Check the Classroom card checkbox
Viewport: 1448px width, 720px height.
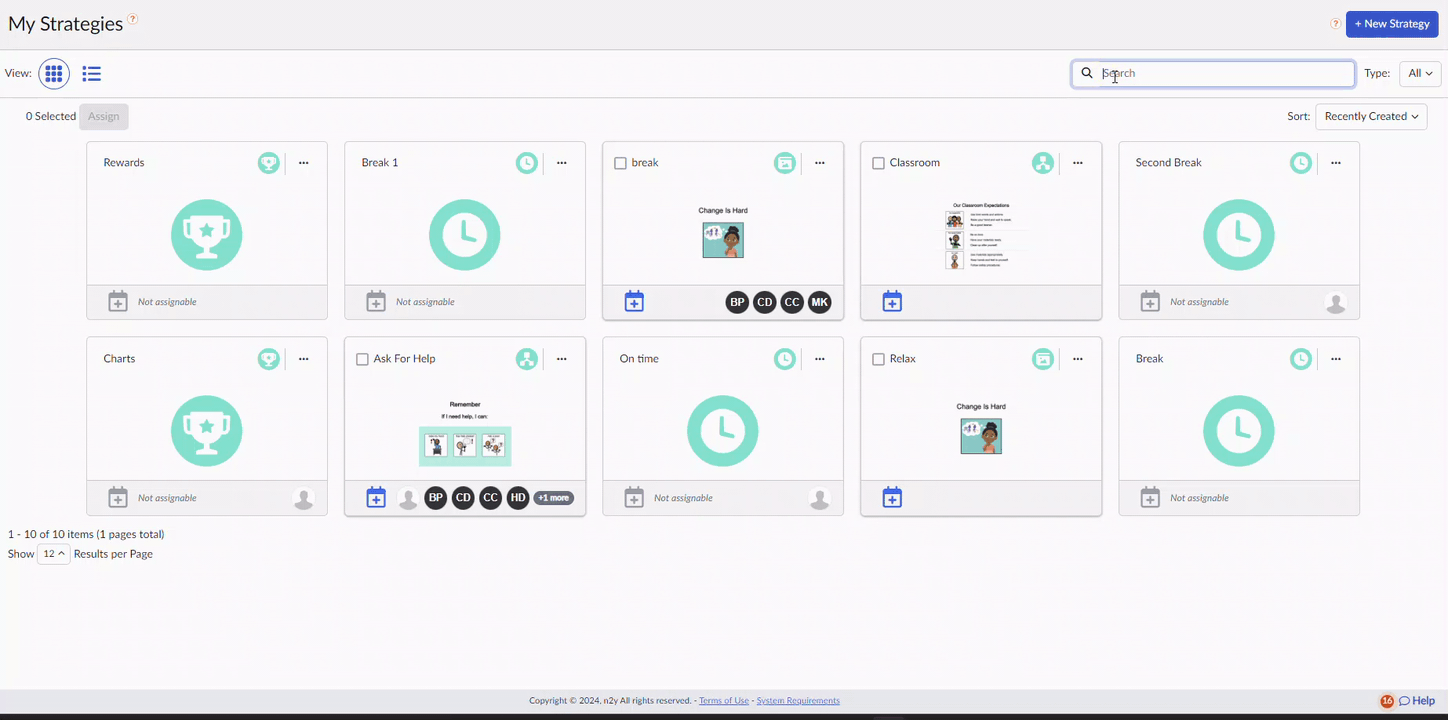click(878, 163)
